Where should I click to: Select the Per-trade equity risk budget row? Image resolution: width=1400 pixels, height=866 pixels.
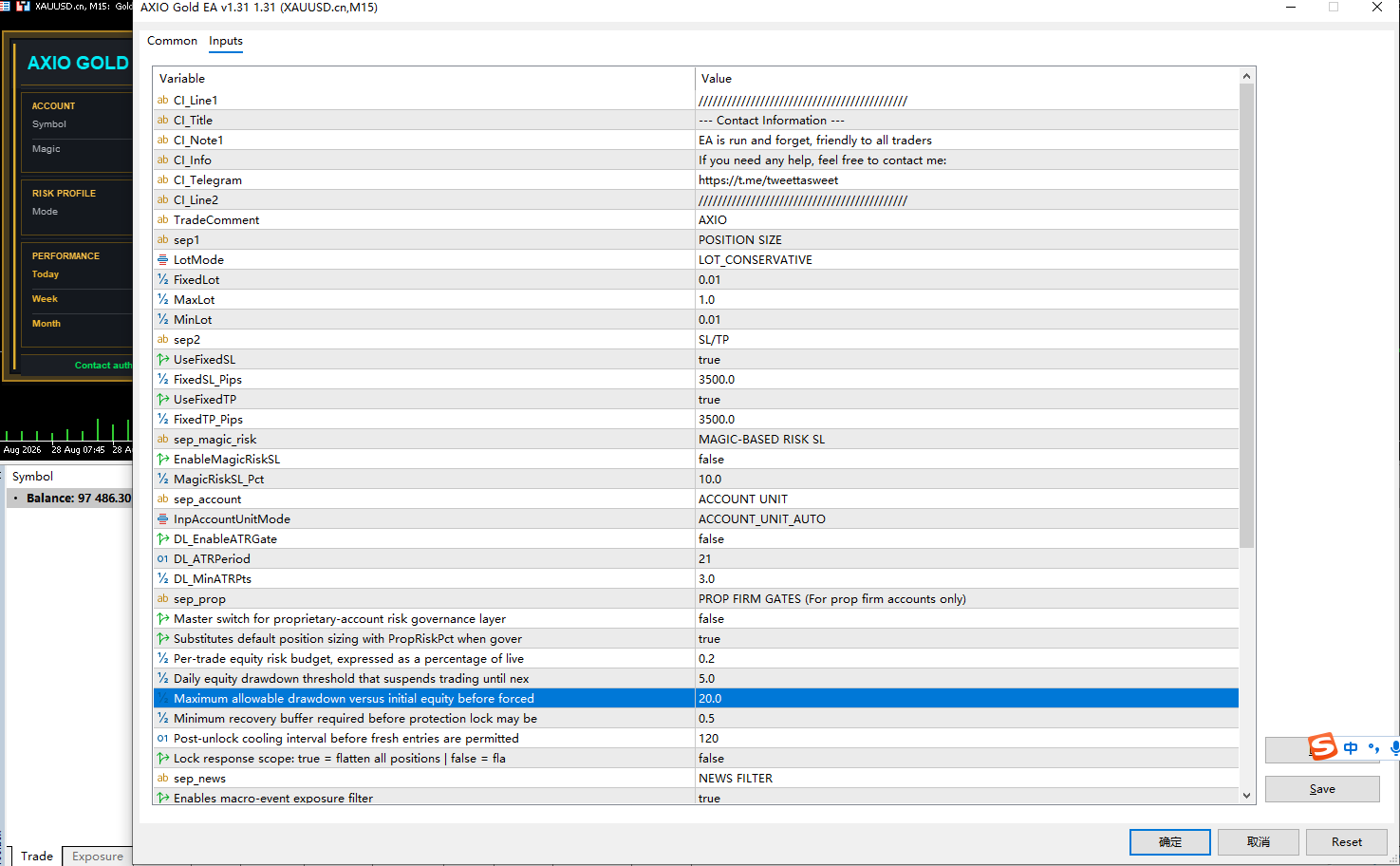coord(696,658)
